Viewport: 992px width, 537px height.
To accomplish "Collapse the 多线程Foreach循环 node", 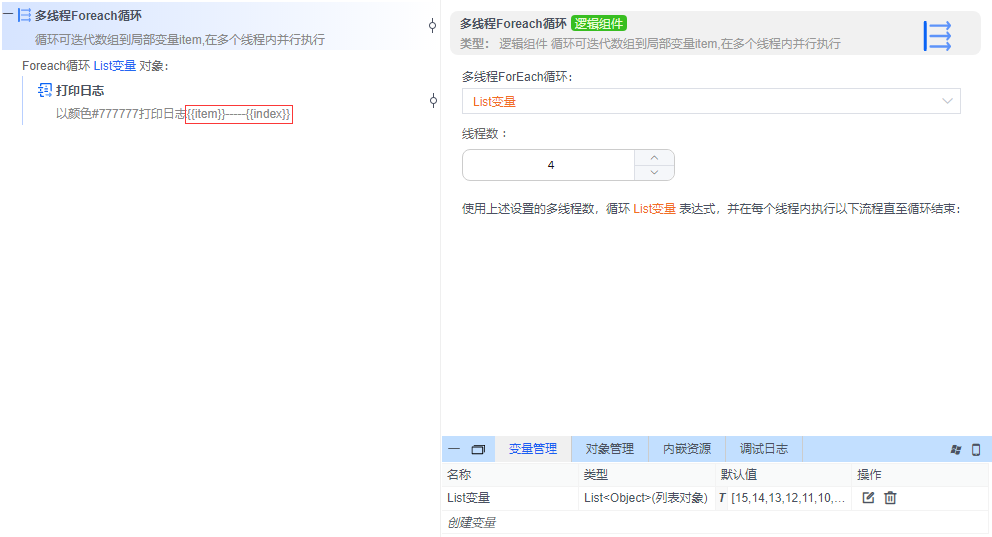I will [8, 13].
